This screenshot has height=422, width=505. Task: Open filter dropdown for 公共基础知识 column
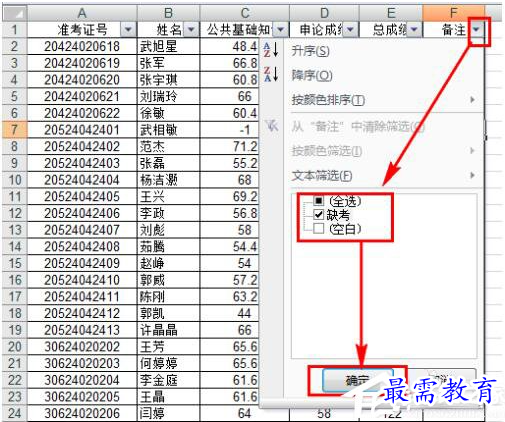coord(281,30)
